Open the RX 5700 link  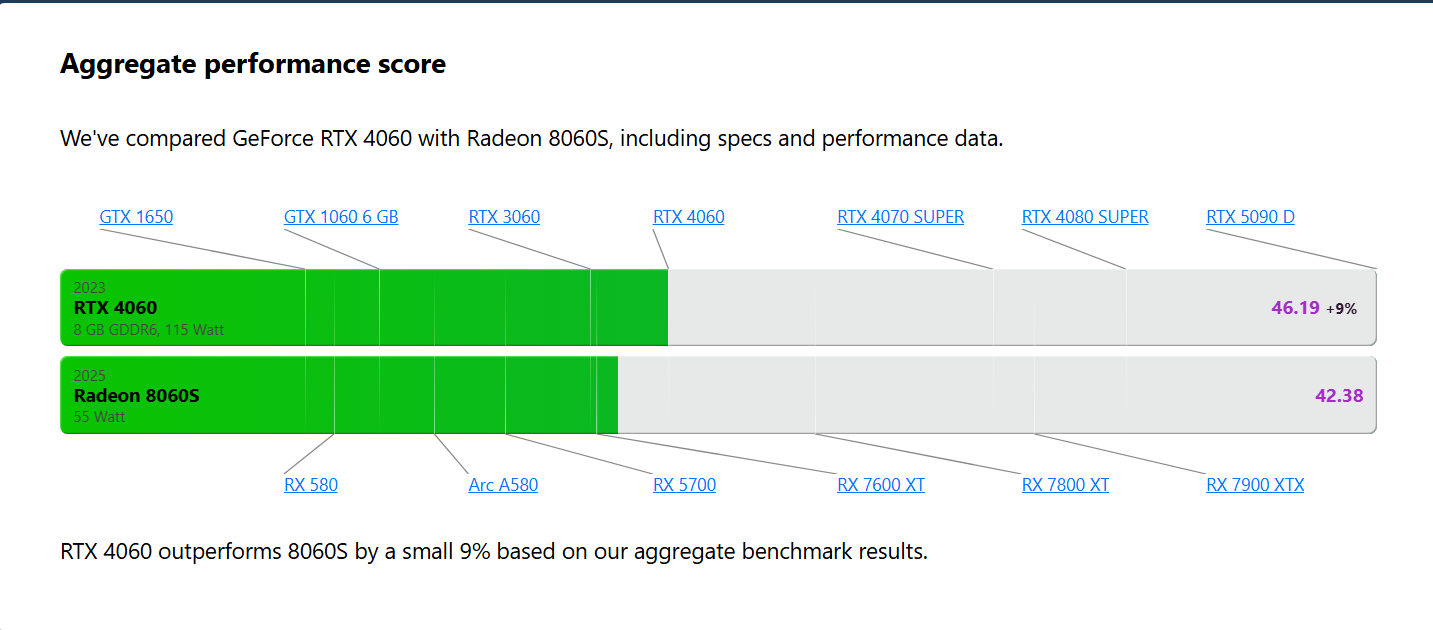(x=685, y=485)
